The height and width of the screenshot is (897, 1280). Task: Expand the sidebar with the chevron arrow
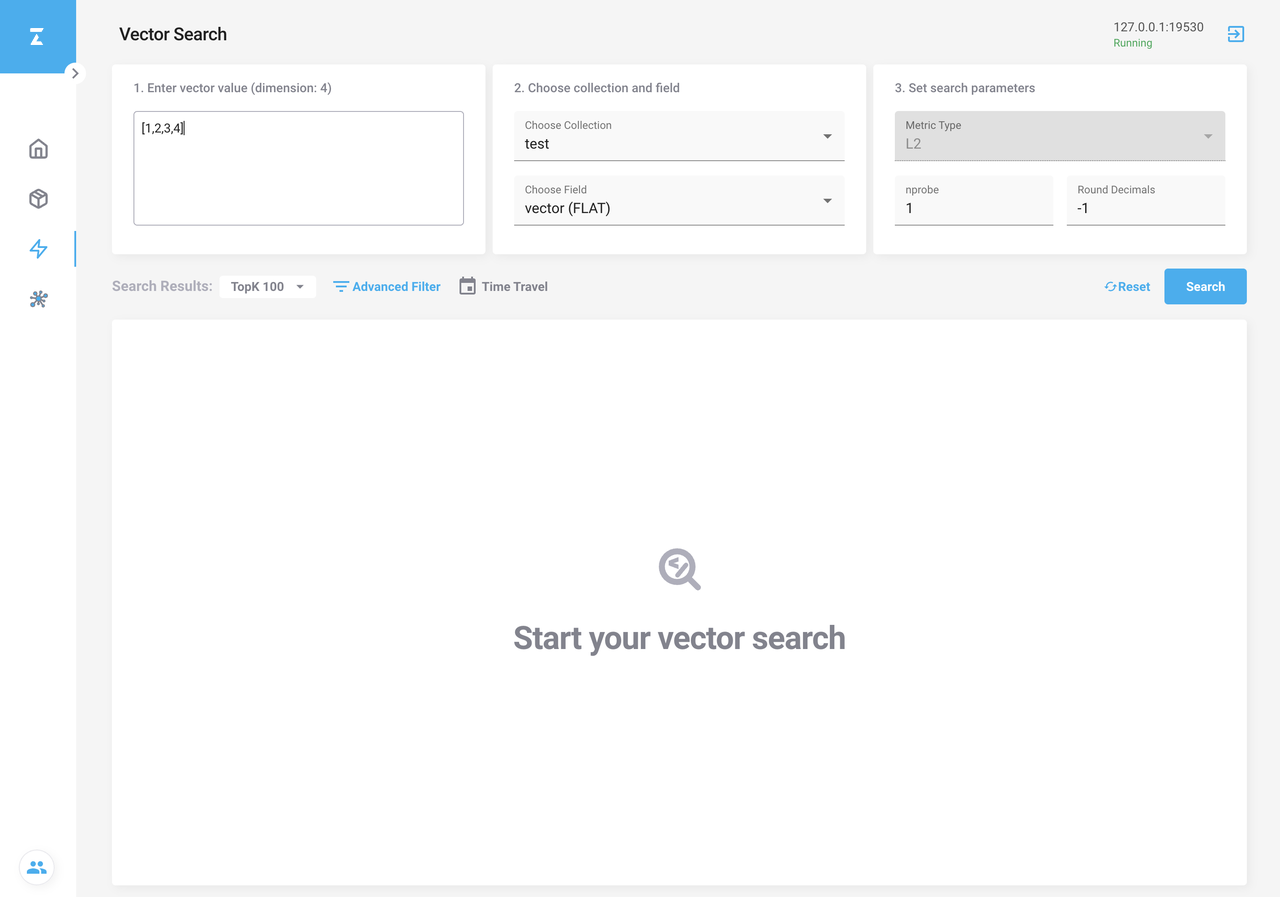(75, 73)
